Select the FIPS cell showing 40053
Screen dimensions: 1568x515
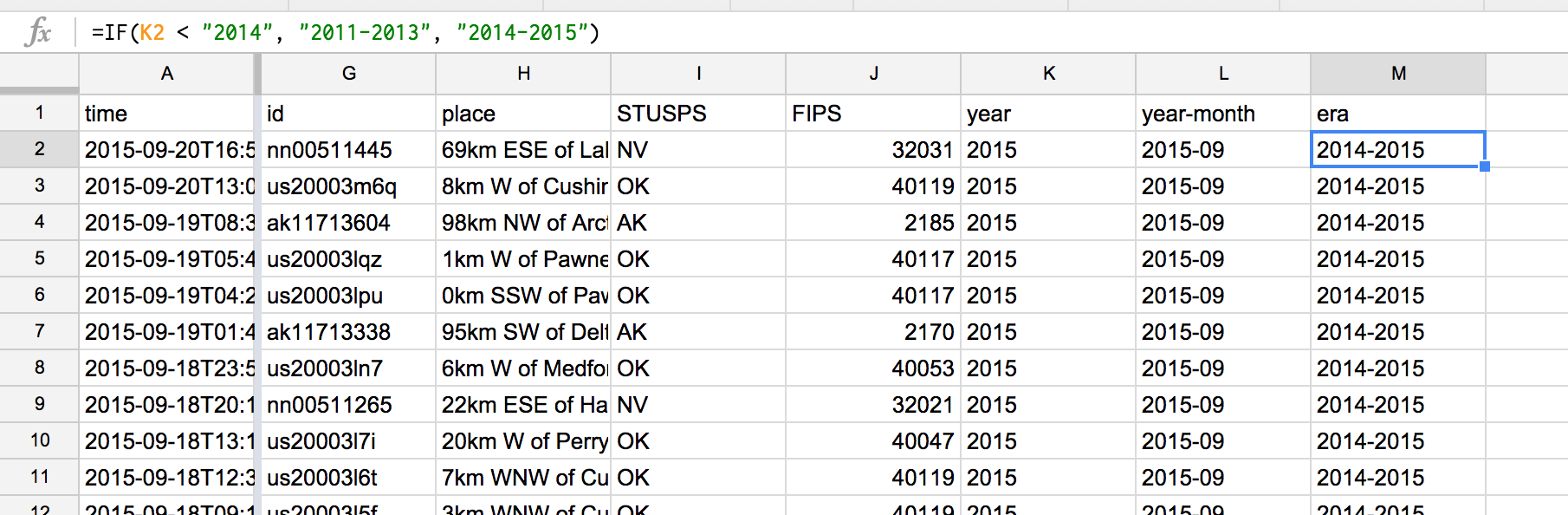click(x=872, y=368)
